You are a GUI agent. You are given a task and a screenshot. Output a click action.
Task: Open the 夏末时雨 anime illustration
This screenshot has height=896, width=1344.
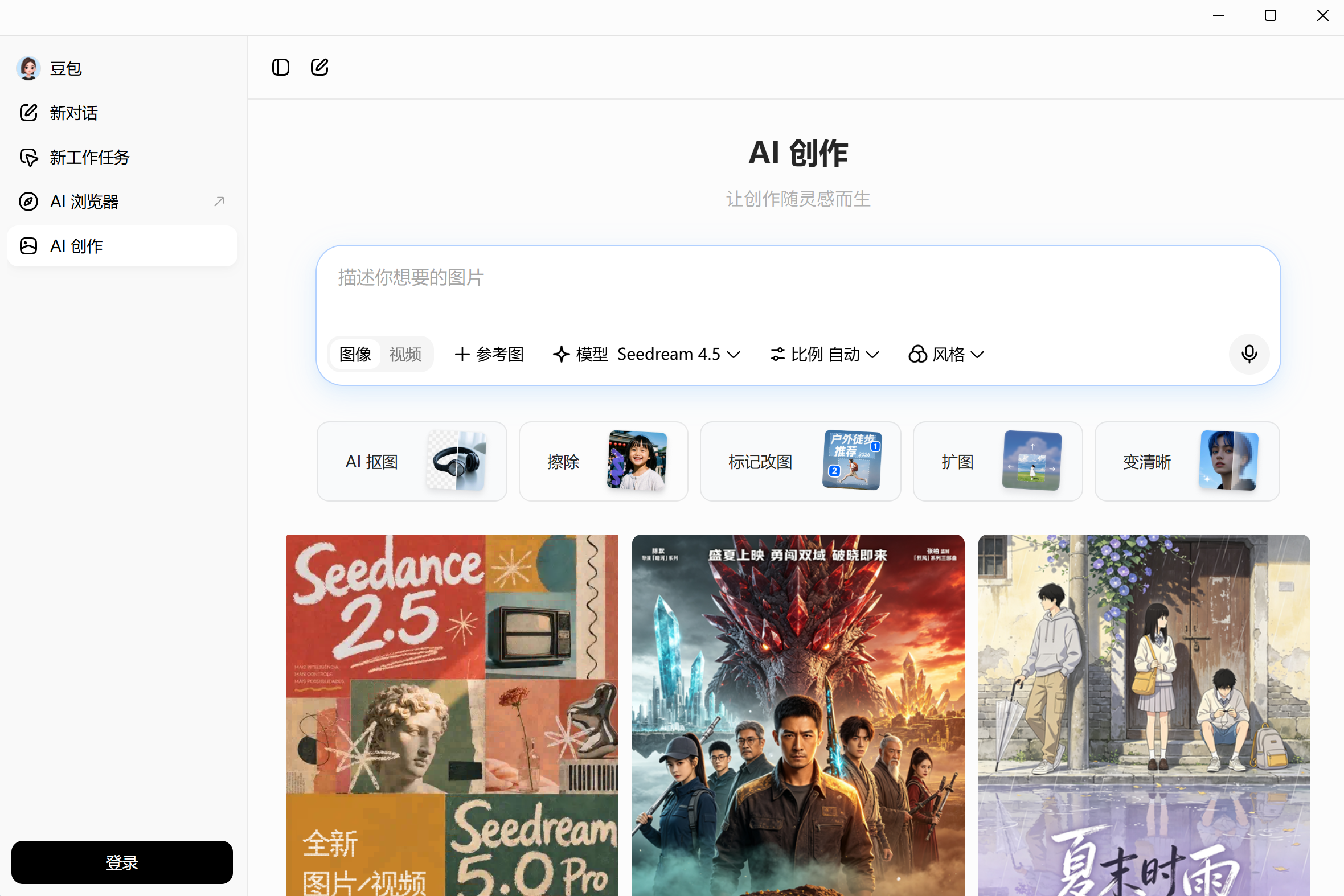point(1144,715)
